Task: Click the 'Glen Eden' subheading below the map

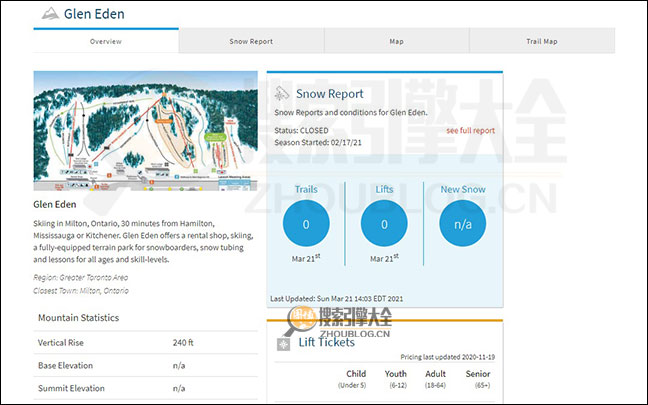Action: click(55, 204)
